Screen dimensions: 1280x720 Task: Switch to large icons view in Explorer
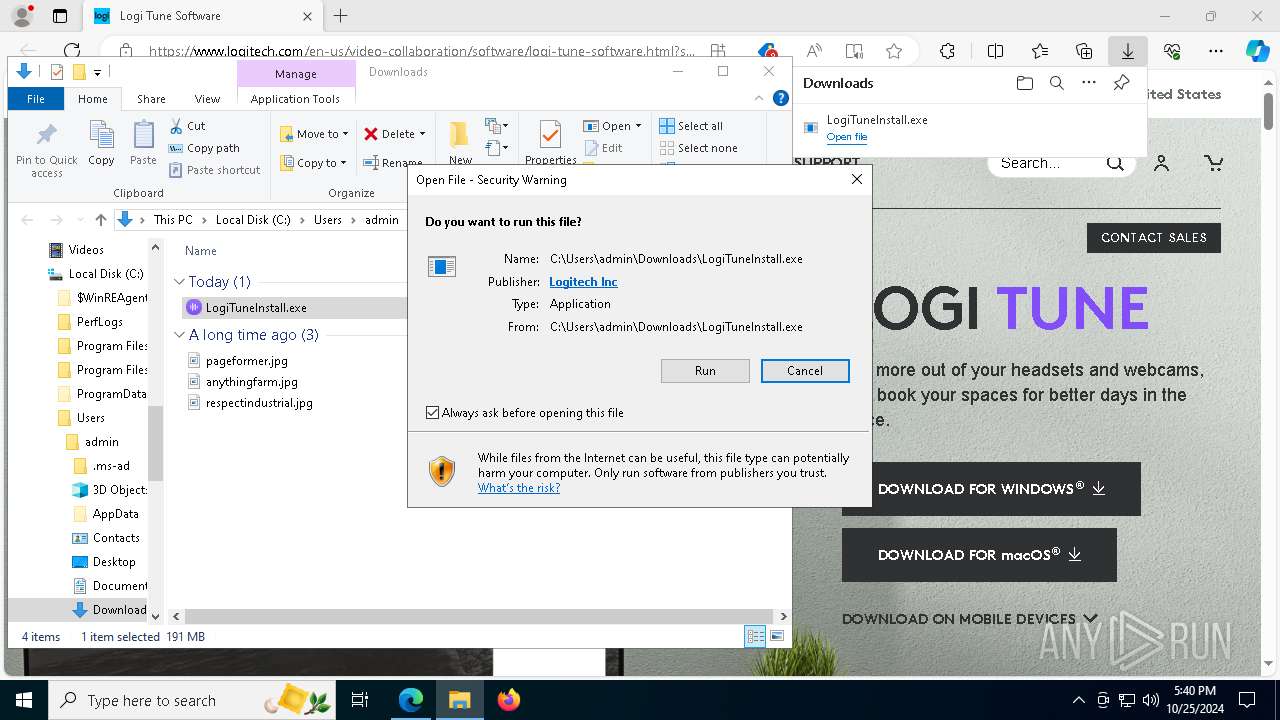click(x=776, y=636)
